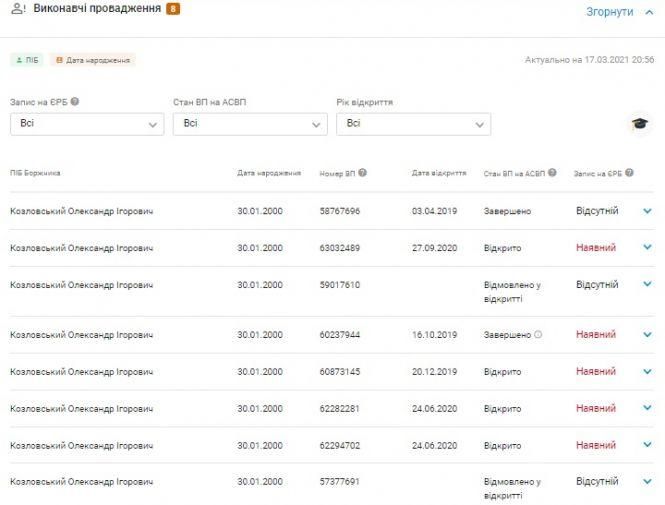665x505 pixels.
Task: Click help icon next to Запис на ЄРБ filter
Action: [75, 102]
